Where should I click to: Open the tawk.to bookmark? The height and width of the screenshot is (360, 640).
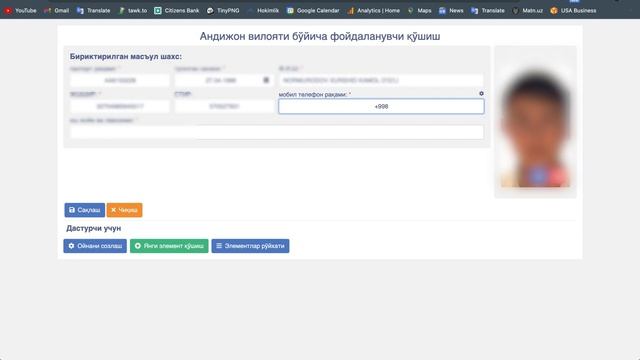pyautogui.click(x=133, y=11)
